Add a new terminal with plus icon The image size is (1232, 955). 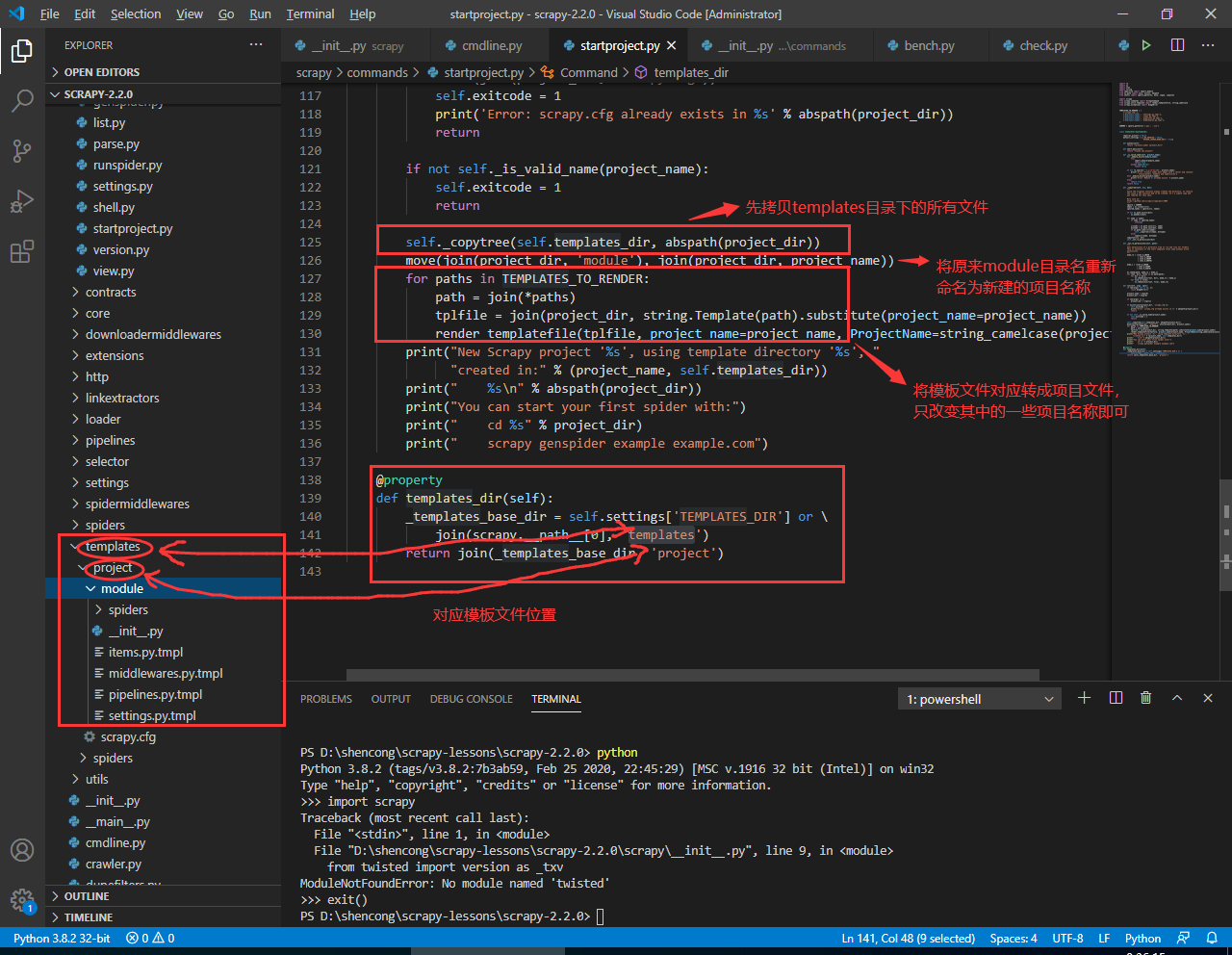(1084, 698)
